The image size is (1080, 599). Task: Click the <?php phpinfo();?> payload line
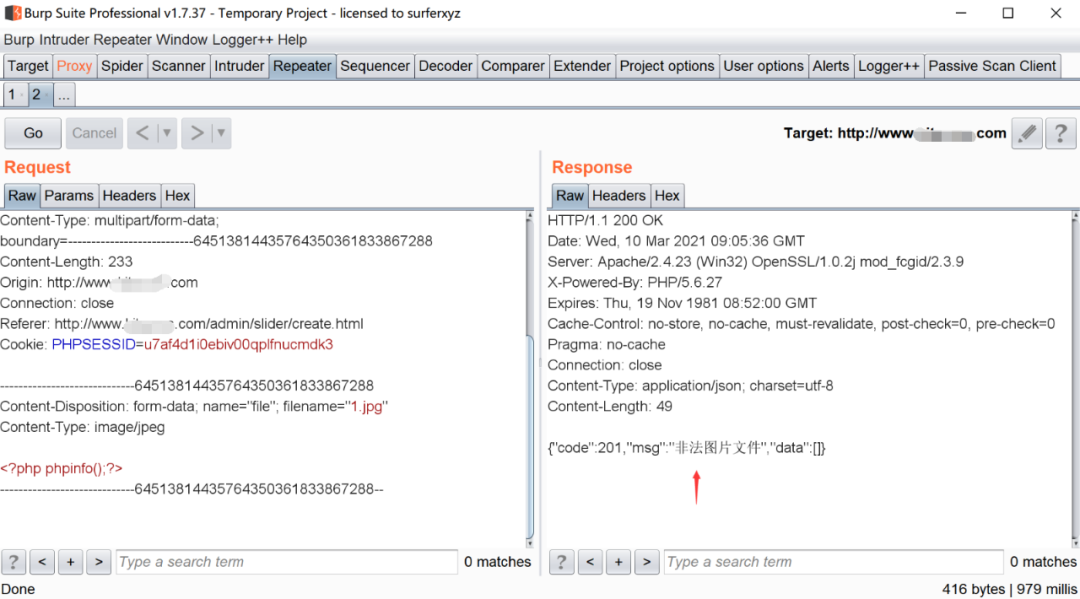pos(61,468)
